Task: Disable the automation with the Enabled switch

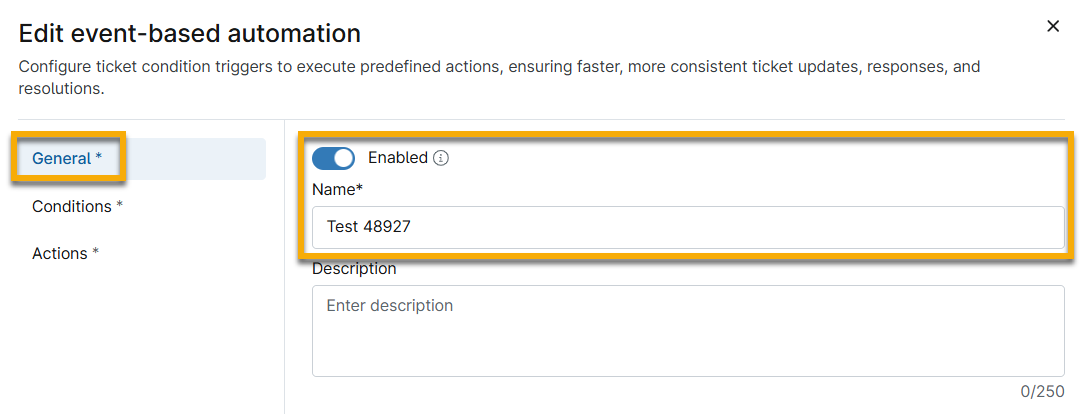Action: click(333, 158)
